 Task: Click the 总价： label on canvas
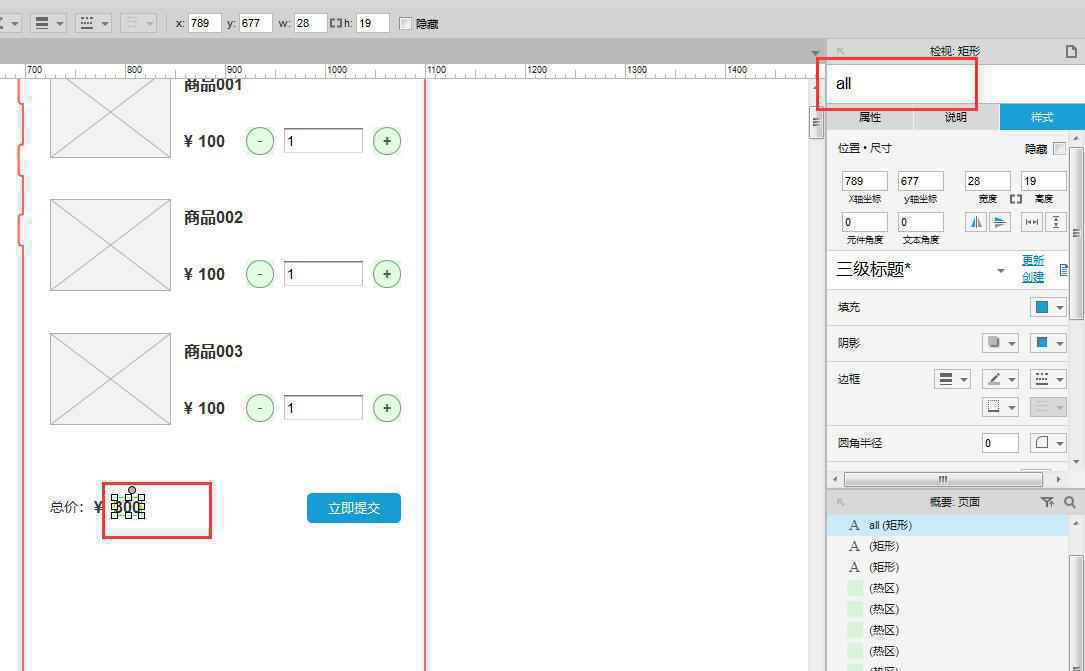[x=67, y=508]
